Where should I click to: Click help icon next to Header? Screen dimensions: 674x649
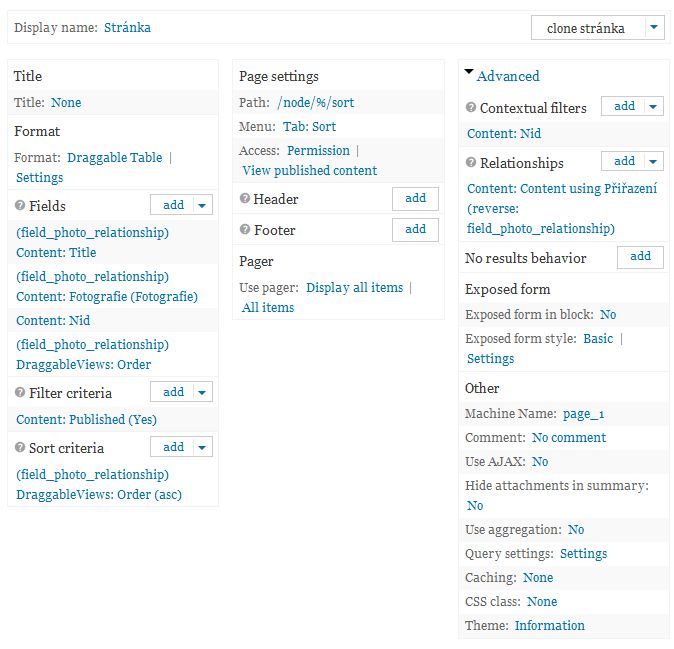tap(245, 199)
